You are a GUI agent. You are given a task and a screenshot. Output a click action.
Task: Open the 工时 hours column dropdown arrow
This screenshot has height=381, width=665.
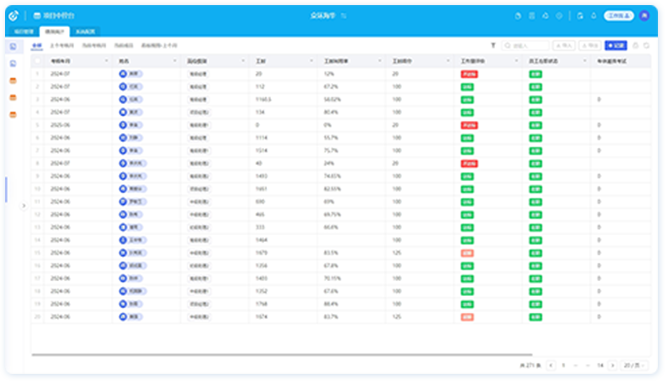tap(311, 61)
